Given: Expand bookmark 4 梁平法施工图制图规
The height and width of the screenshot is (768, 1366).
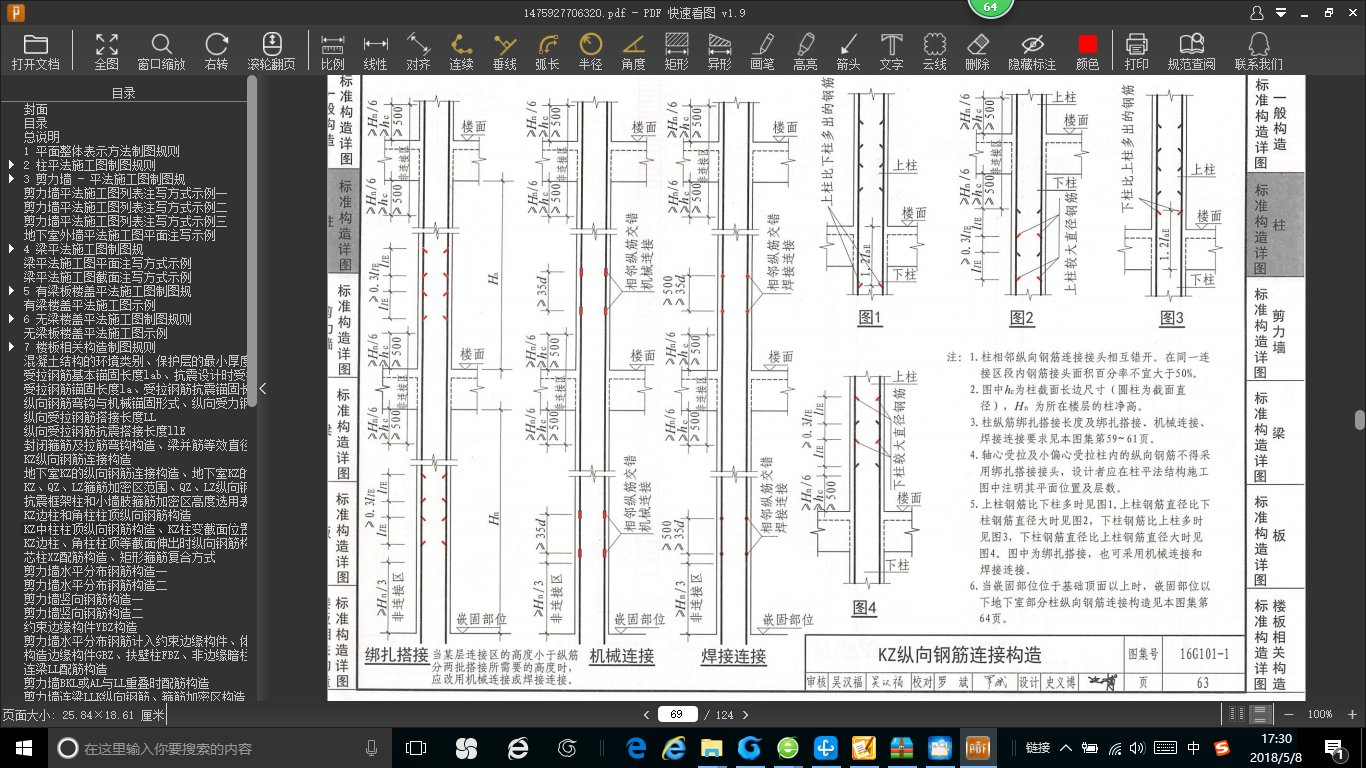Looking at the screenshot, I should click(x=11, y=249).
